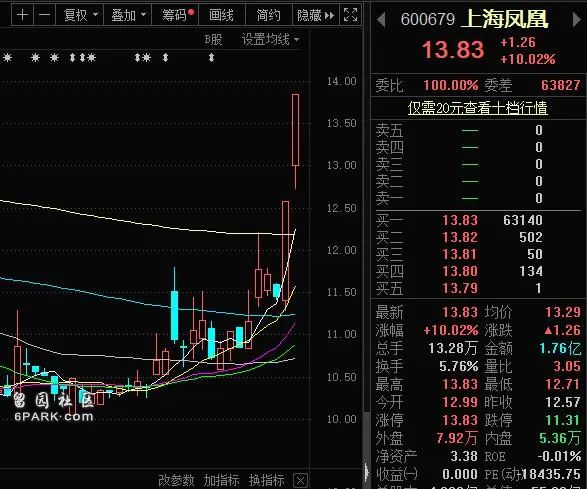Switch to B股 tab
Screen dimensions: 587x489
(x=213, y=39)
